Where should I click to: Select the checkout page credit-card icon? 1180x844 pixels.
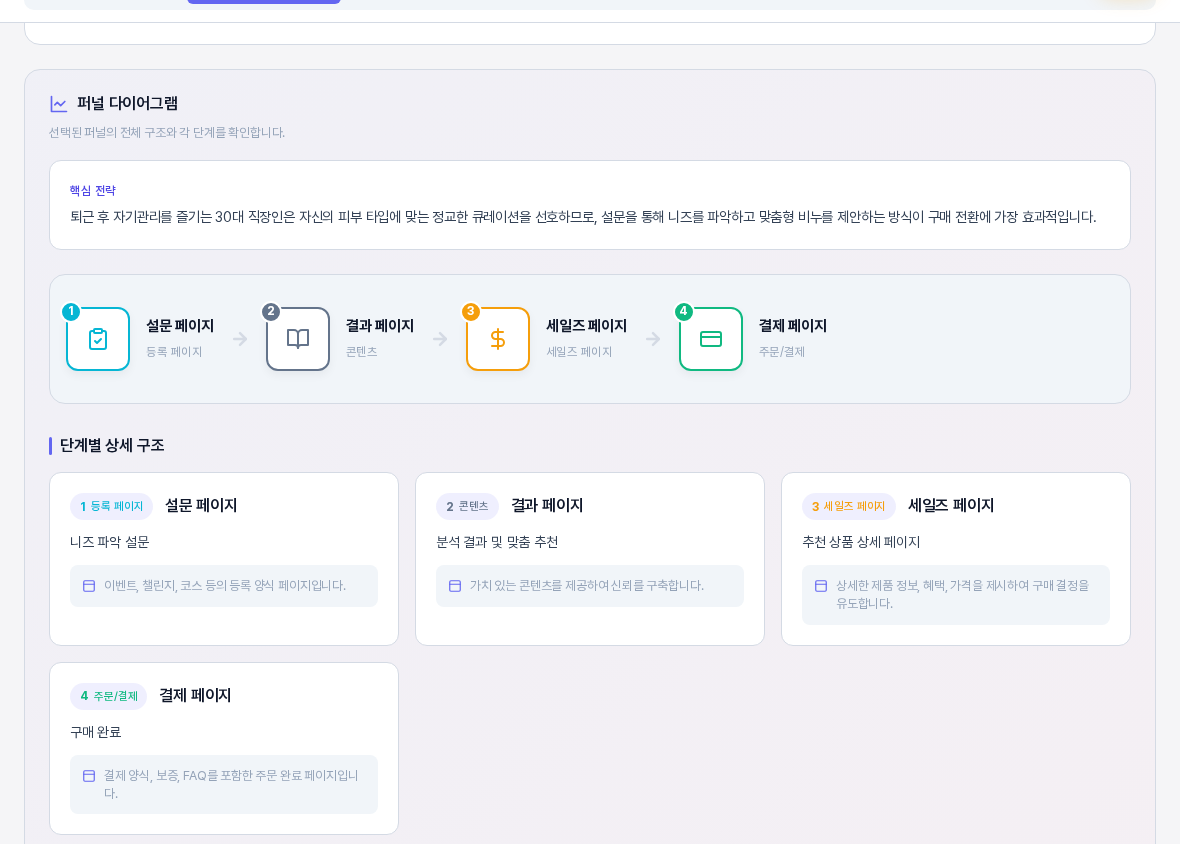click(710, 339)
